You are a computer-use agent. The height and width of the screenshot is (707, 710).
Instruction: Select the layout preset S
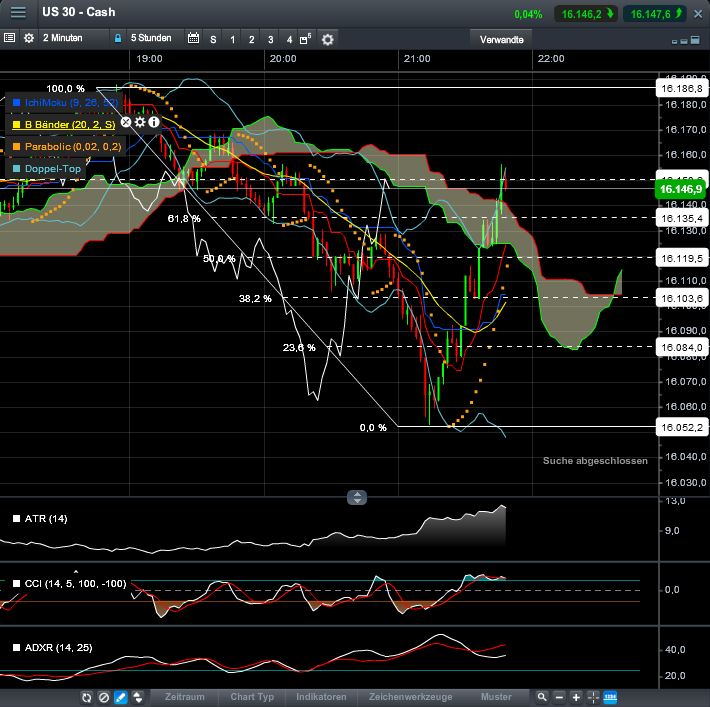coord(213,40)
